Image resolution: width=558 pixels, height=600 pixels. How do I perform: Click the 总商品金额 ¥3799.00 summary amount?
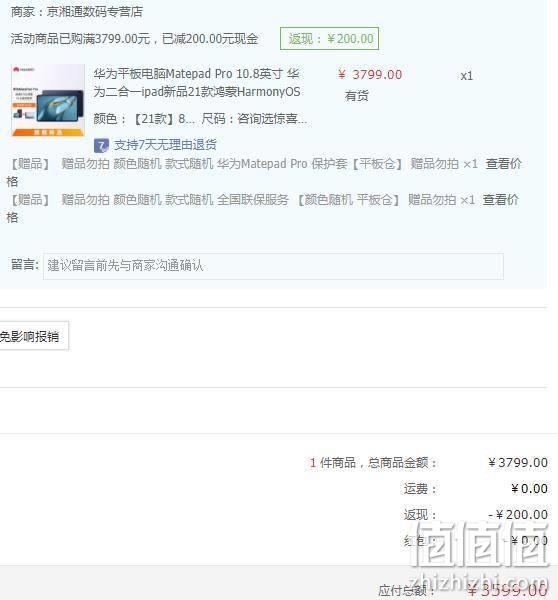point(518,463)
